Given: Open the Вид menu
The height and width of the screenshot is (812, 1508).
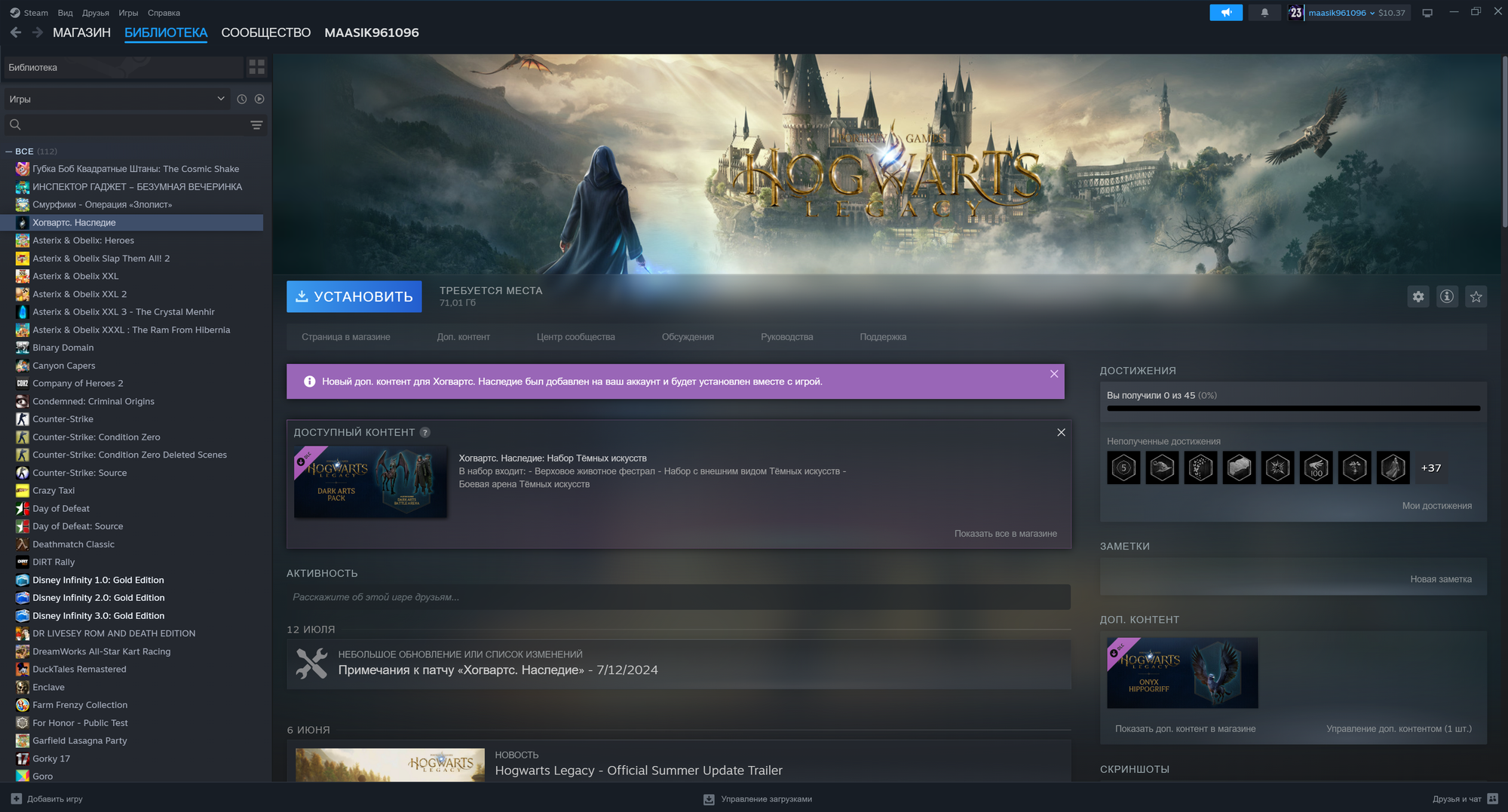Looking at the screenshot, I should click(66, 13).
